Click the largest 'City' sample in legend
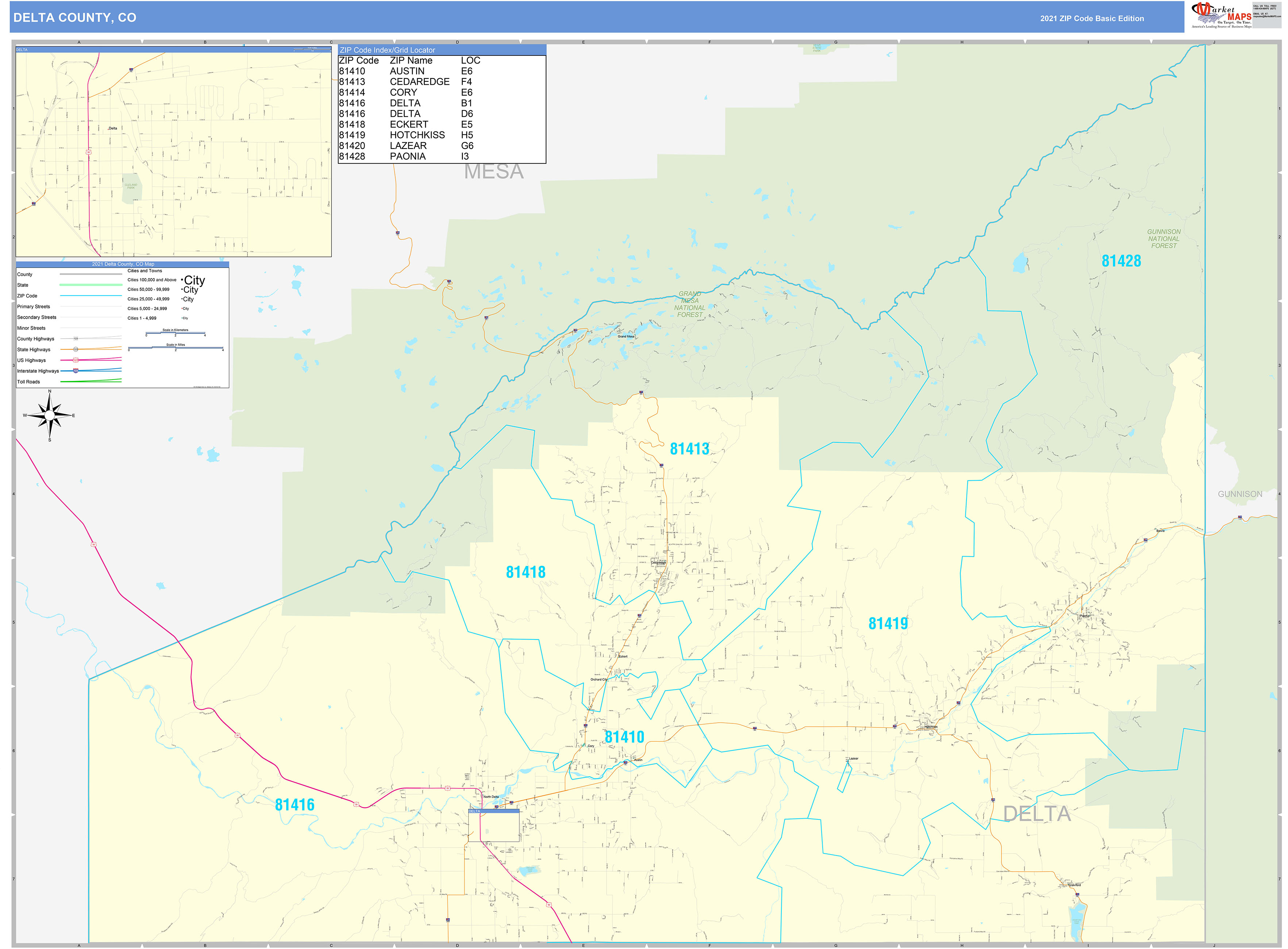This screenshot has width=1288, height=949. coord(194,280)
